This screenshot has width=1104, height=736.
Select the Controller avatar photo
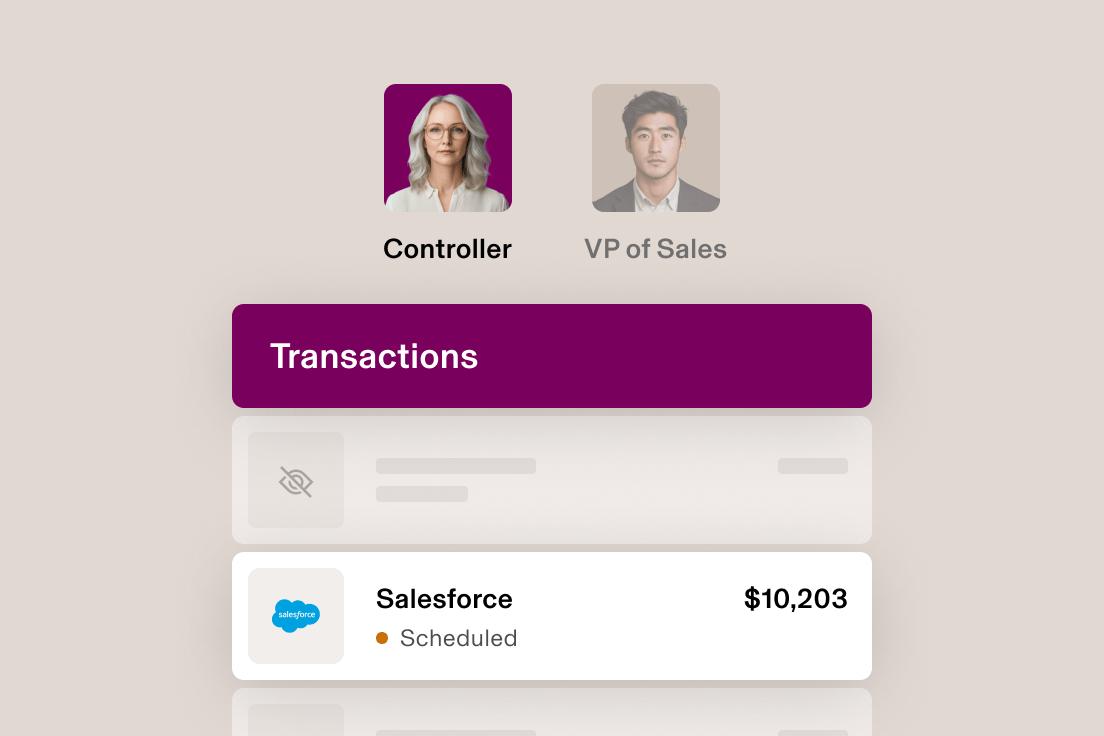[447, 147]
